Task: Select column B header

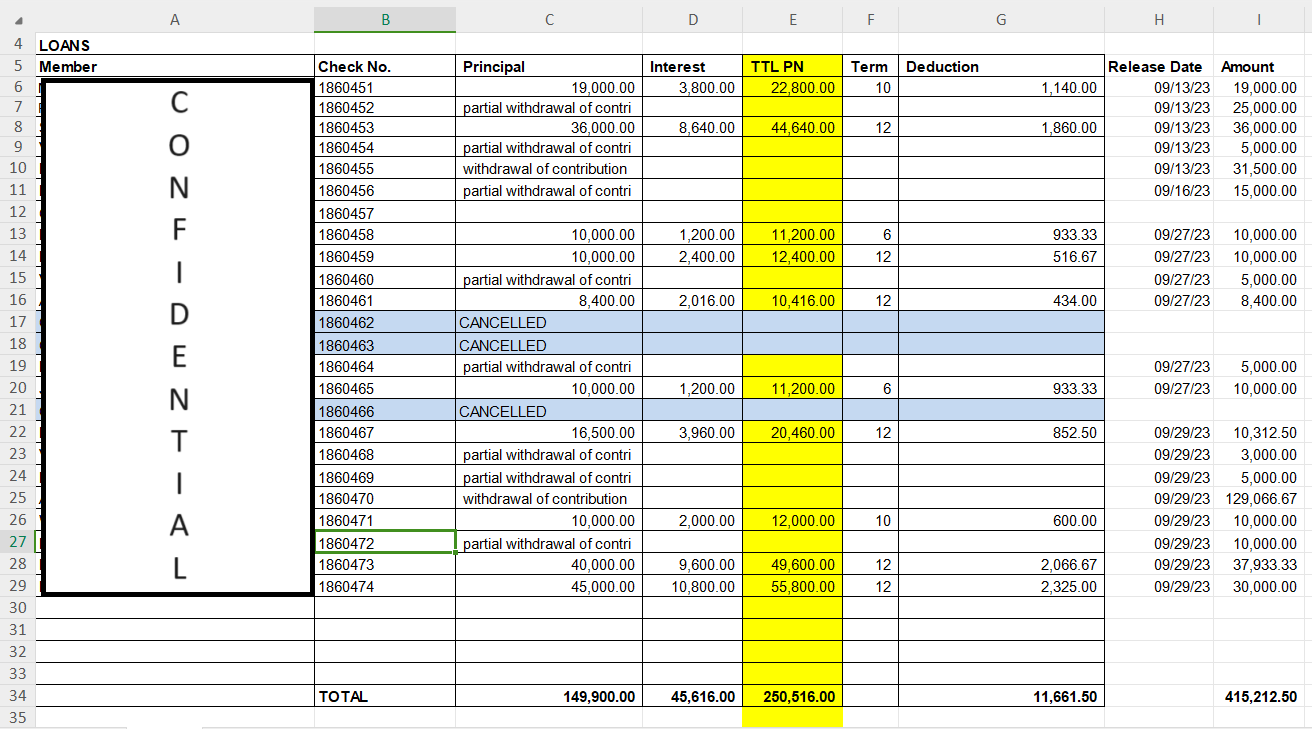Action: pos(385,20)
